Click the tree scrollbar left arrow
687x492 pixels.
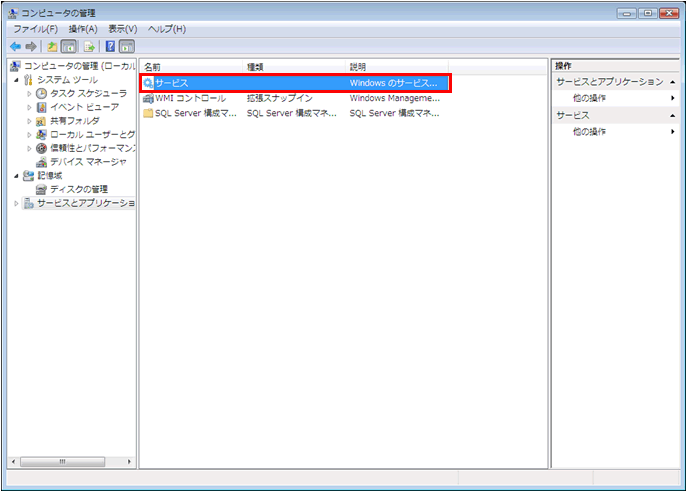tap(13, 462)
